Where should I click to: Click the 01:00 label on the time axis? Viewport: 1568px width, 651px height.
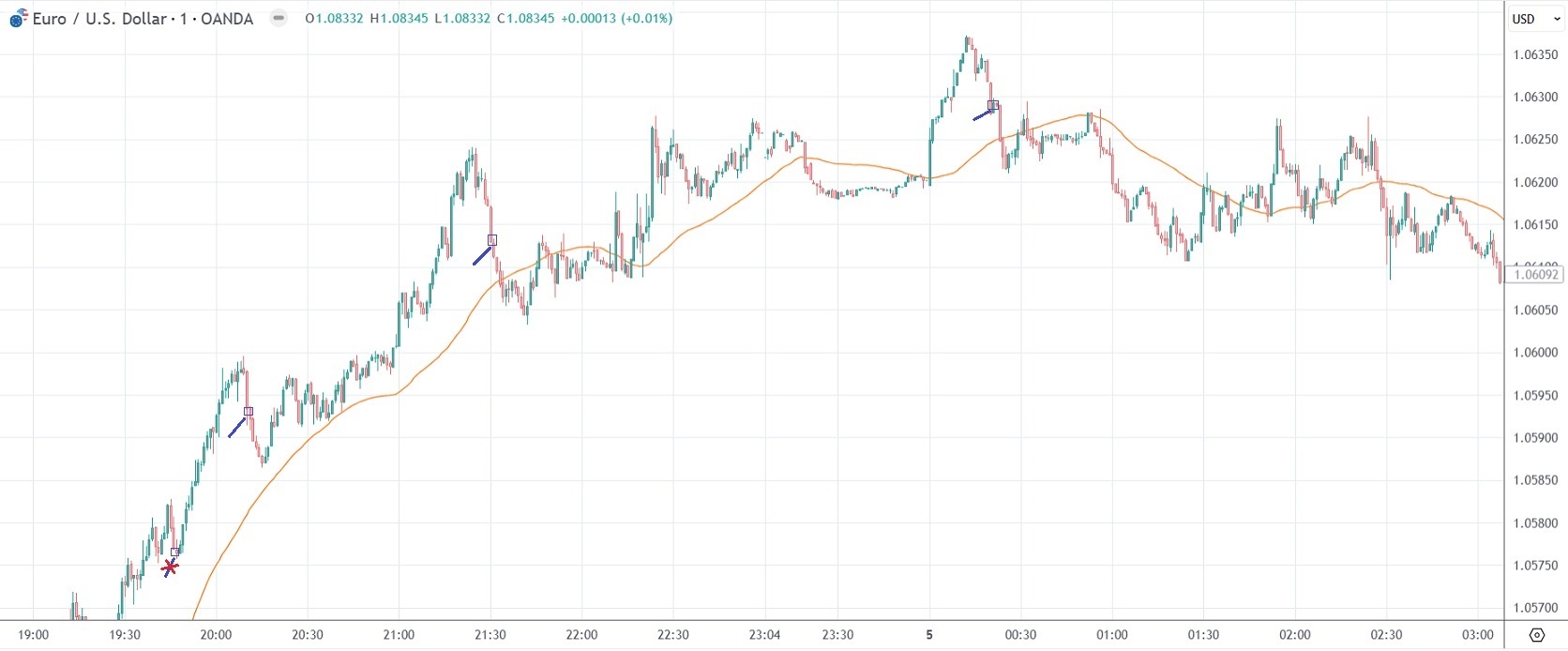tap(1112, 635)
